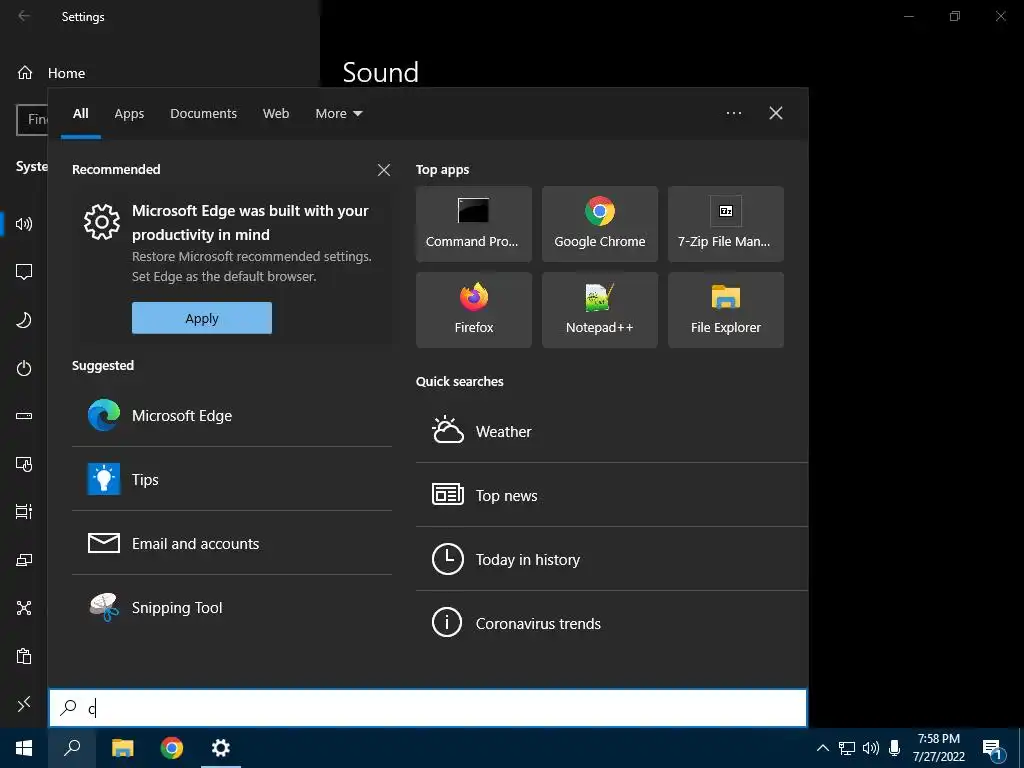
Task: Open Action Center notifications
Action: (992, 749)
